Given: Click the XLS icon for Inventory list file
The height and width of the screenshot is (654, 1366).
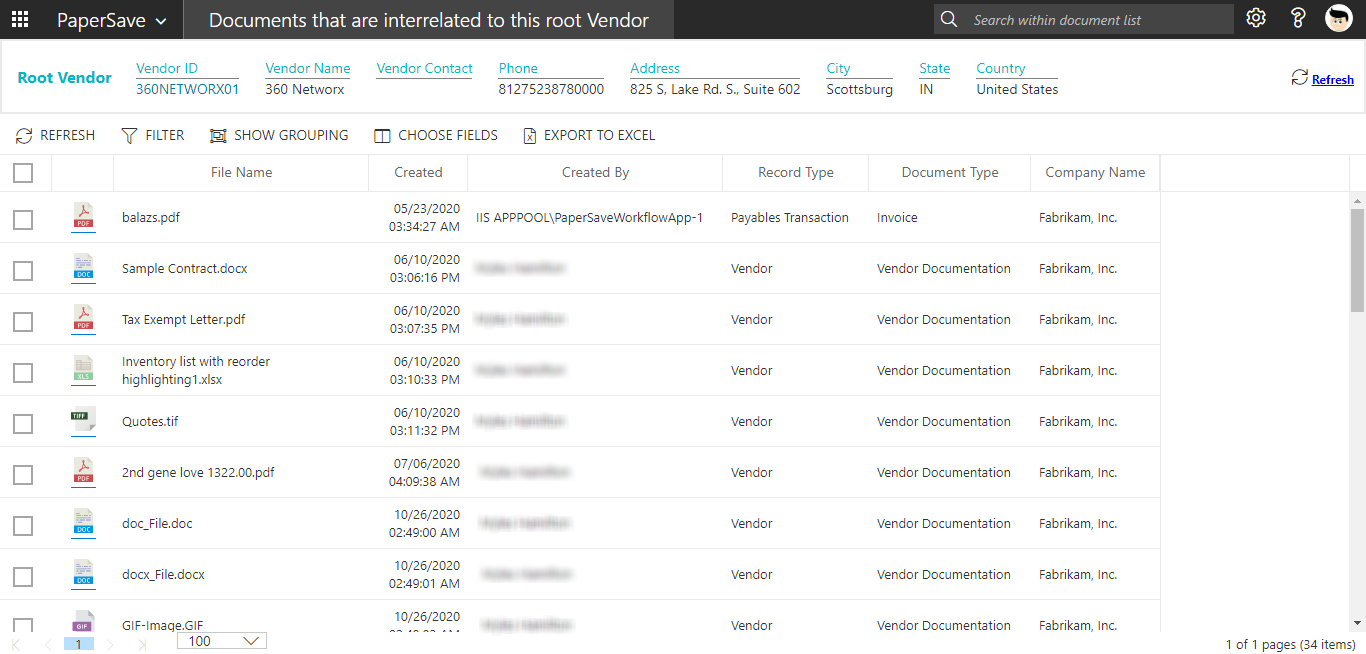Looking at the screenshot, I should pyautogui.click(x=83, y=370).
